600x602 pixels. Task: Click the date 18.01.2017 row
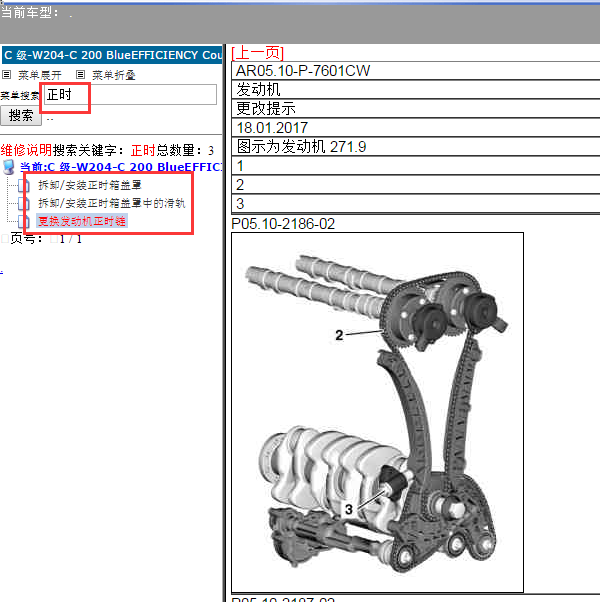pos(415,127)
